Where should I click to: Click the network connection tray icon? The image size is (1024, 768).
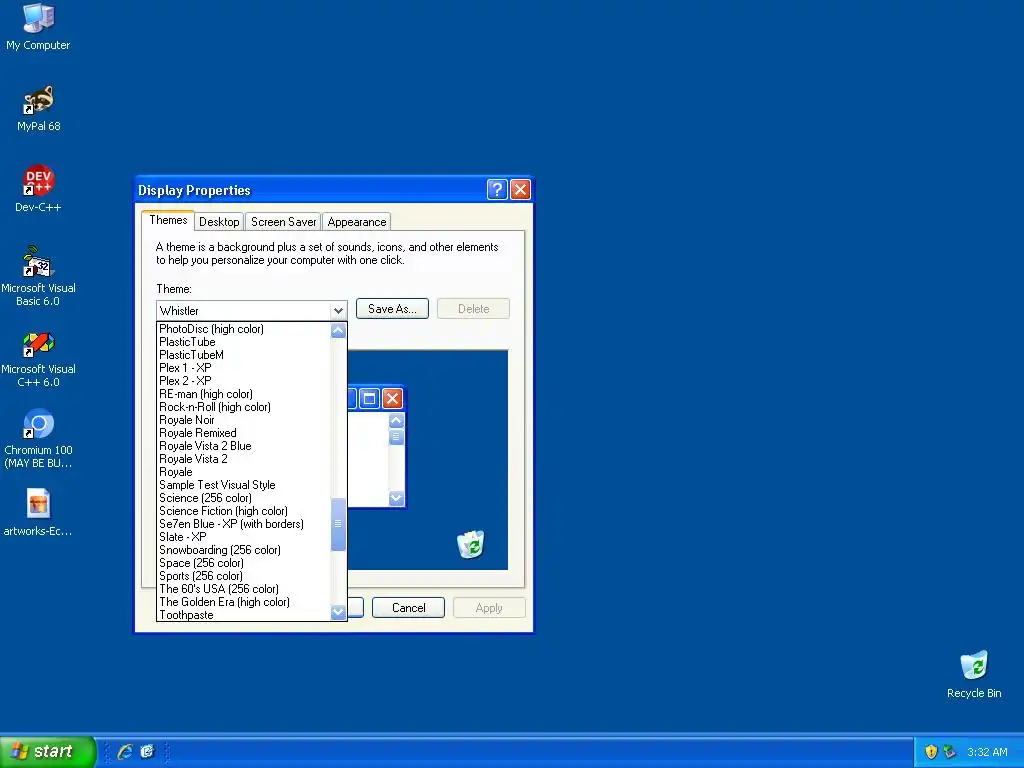pos(950,752)
